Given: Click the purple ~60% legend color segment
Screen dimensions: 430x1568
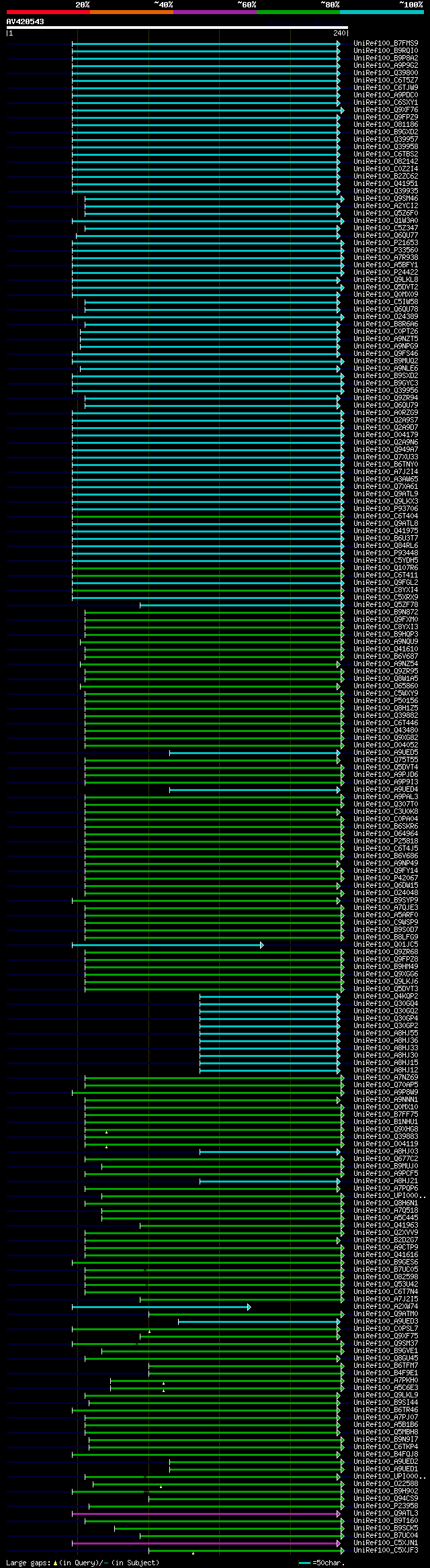Looking at the screenshot, I should [x=214, y=12].
